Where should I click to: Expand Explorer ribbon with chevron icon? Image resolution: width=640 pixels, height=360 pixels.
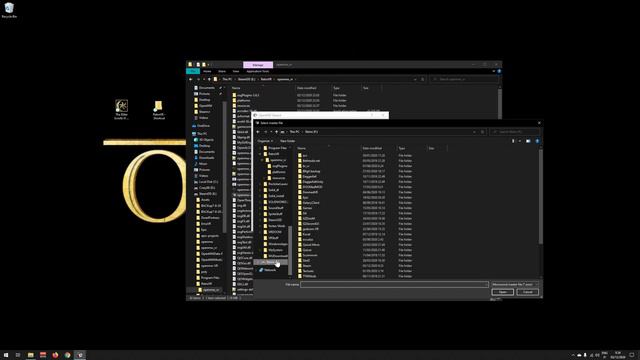(493, 71)
